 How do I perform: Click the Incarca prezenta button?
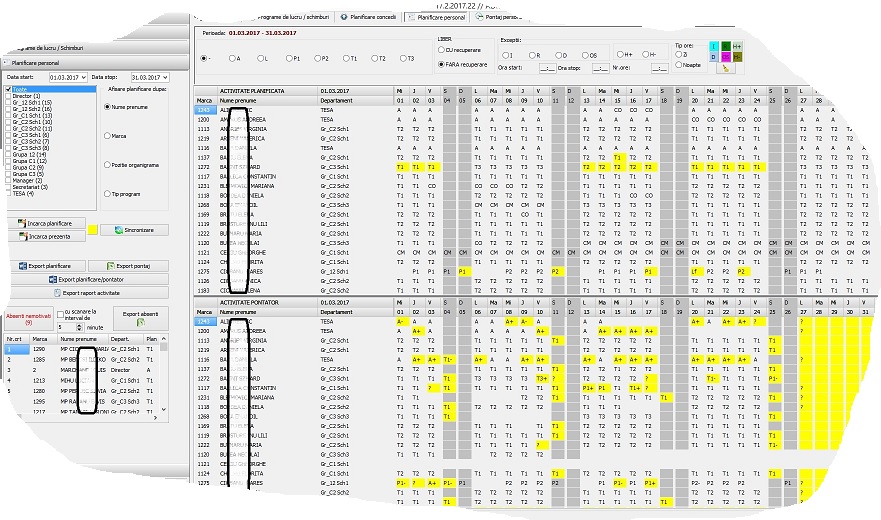point(47,237)
